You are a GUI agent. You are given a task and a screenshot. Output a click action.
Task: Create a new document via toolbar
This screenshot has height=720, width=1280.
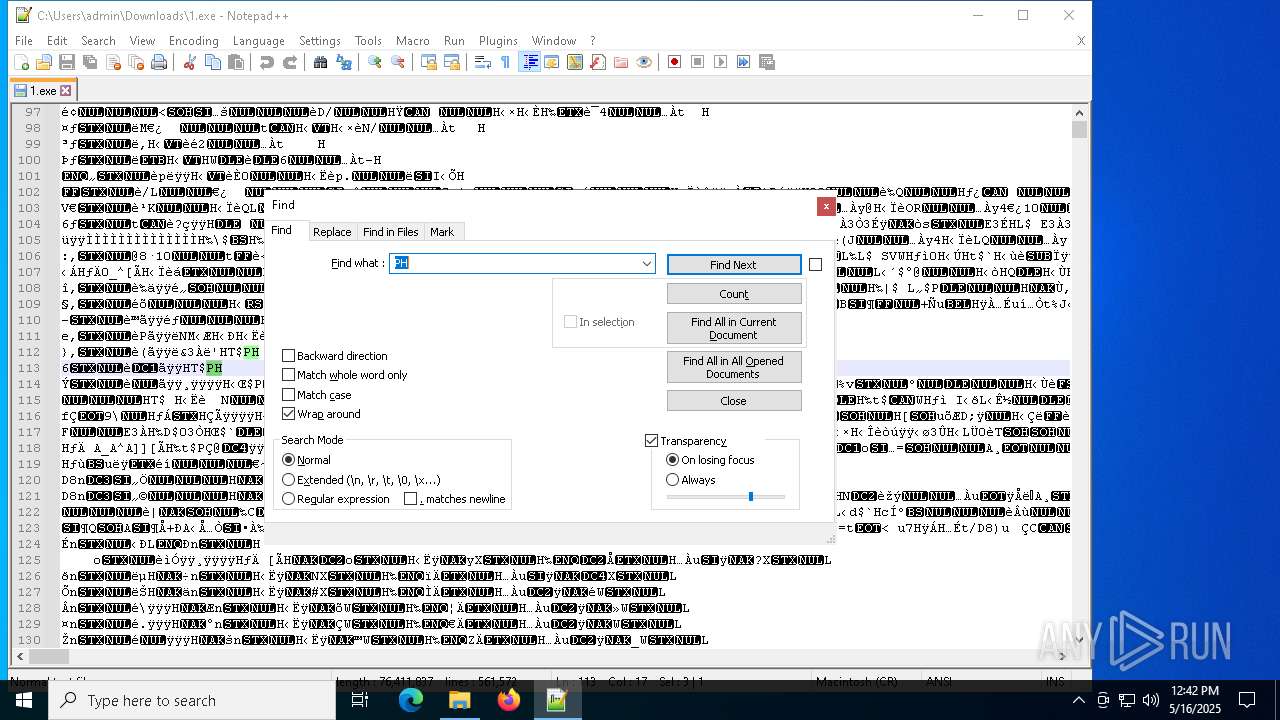click(x=21, y=62)
